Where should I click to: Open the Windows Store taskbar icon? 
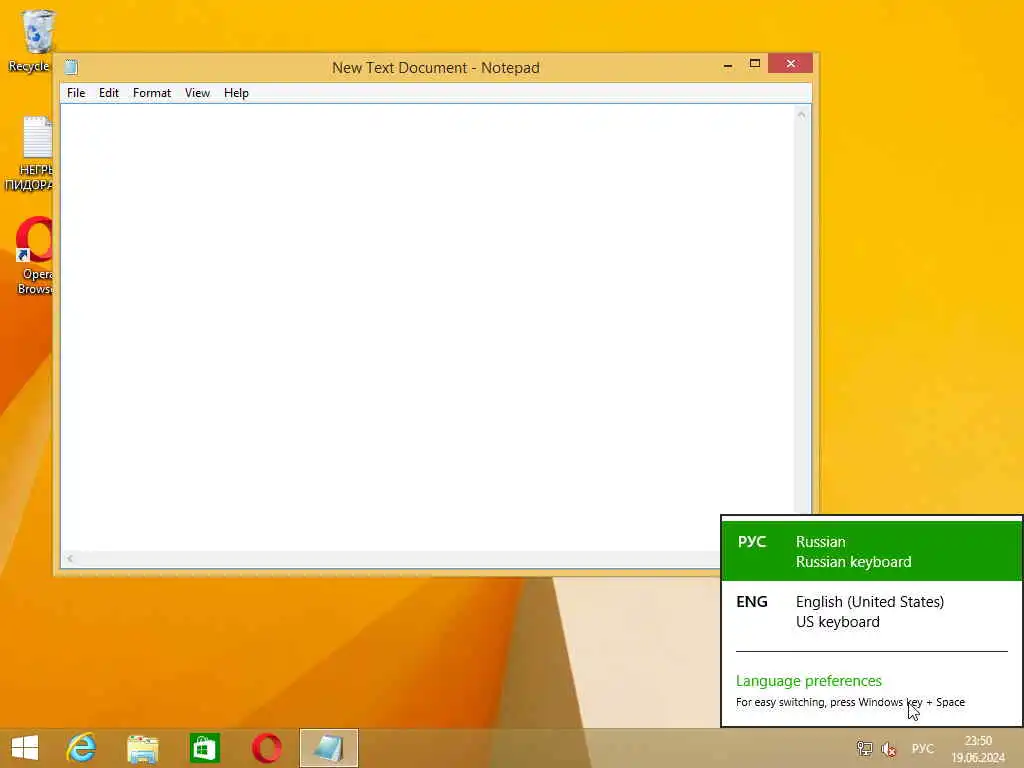click(x=204, y=748)
